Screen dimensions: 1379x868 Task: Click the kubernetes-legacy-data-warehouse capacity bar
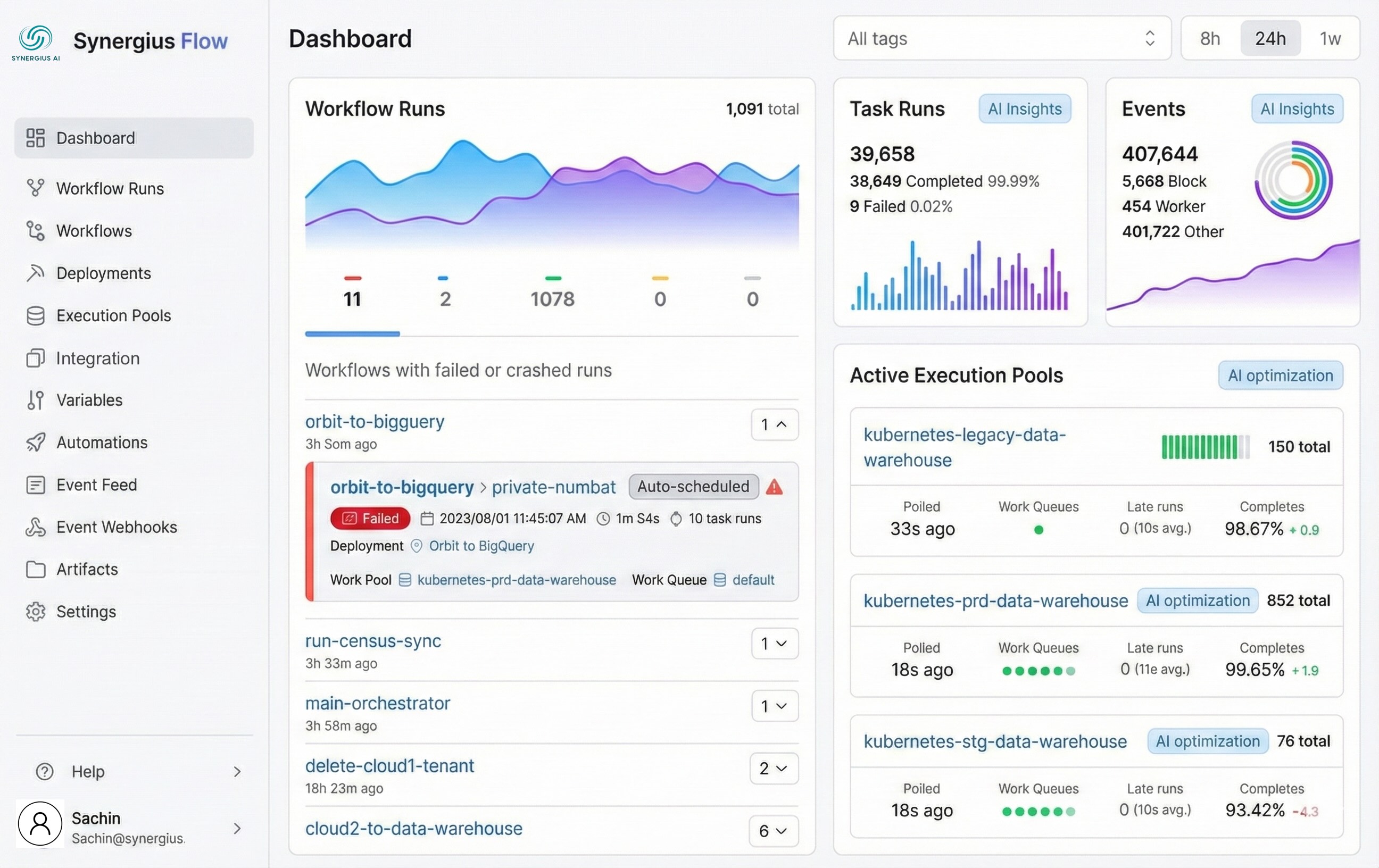pos(1204,447)
